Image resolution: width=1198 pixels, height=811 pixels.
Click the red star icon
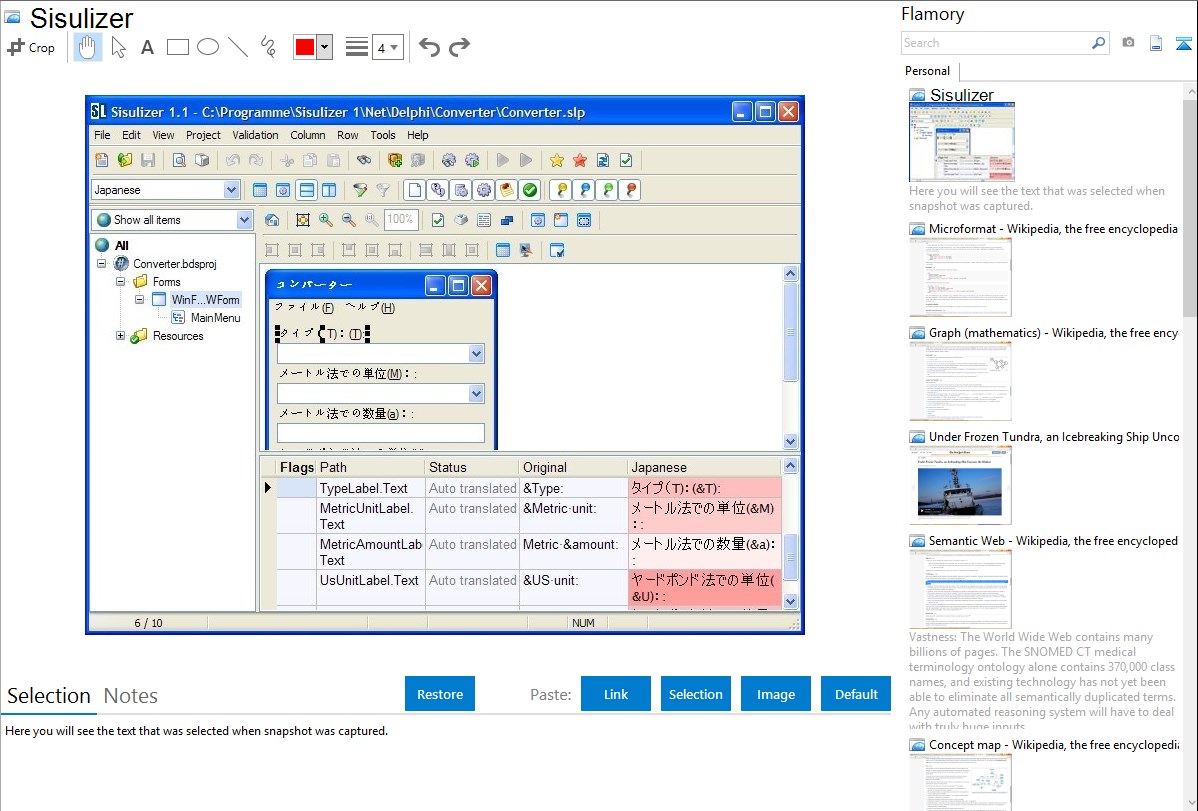(580, 160)
